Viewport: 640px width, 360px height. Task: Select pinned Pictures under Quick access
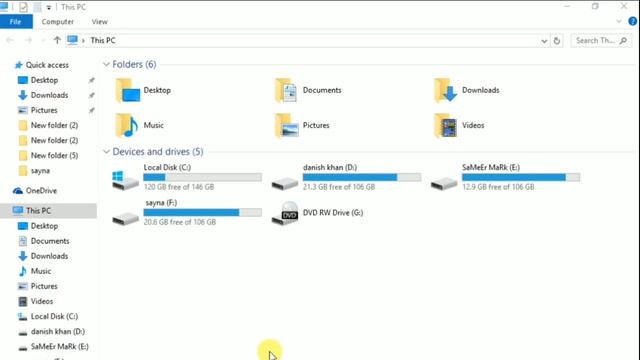click(x=38, y=110)
